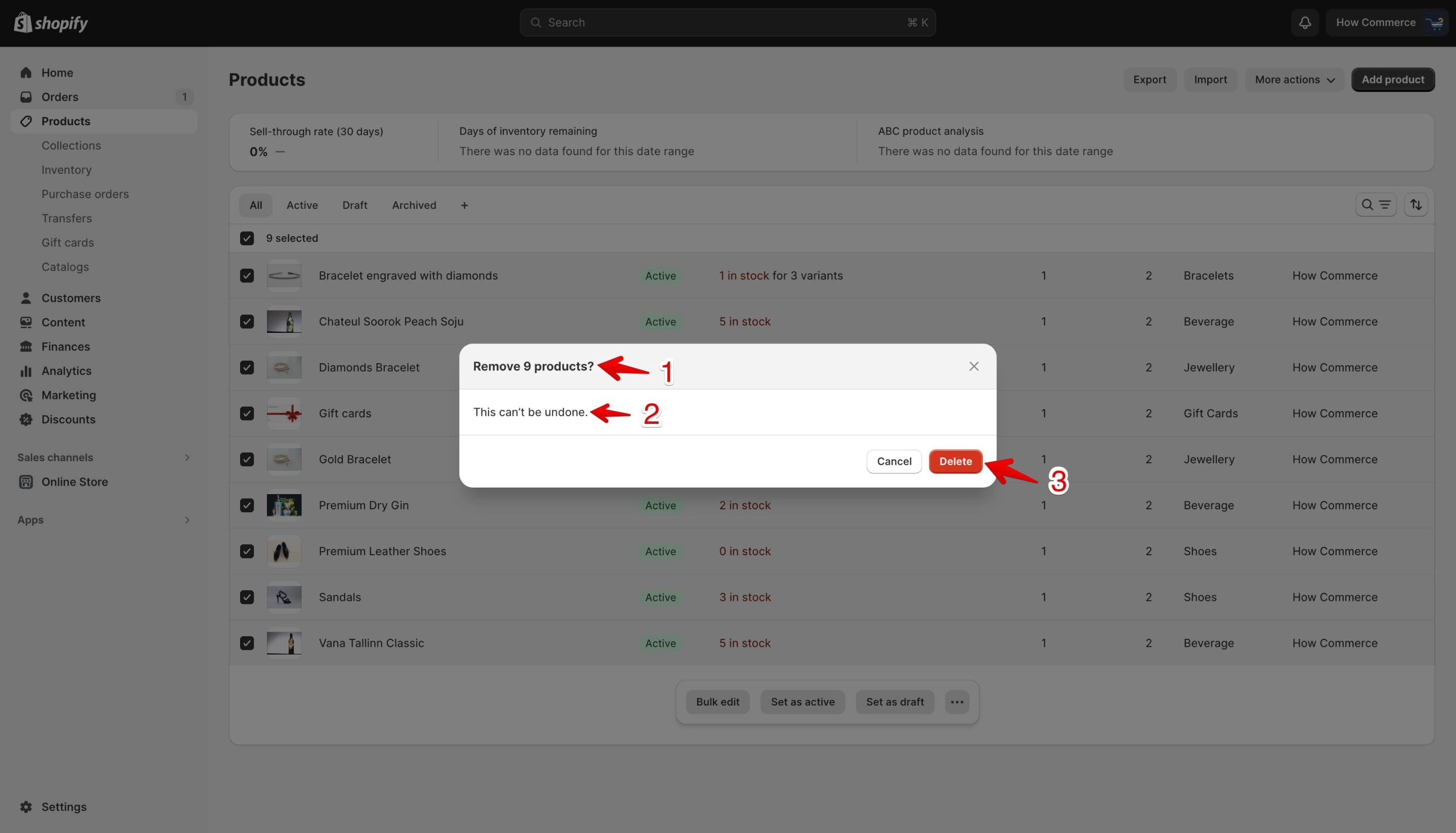Screen dimensions: 1456x833
Task: Open more bulk actions ellipsis button
Action: click(957, 702)
